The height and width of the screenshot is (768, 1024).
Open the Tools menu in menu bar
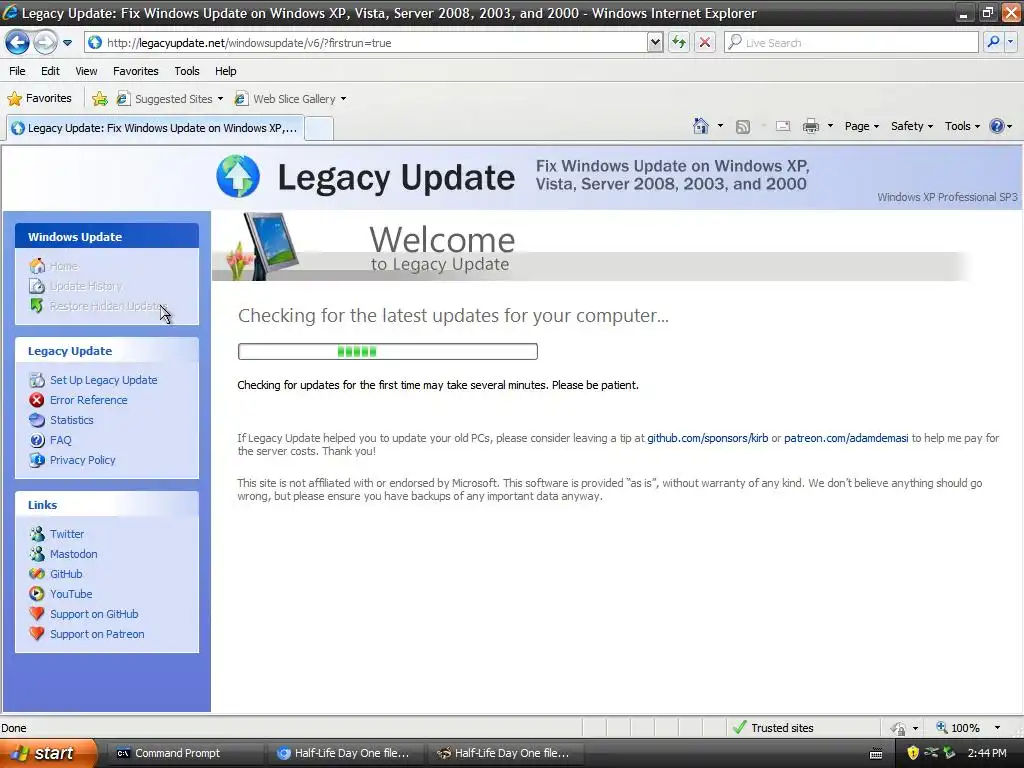[187, 71]
